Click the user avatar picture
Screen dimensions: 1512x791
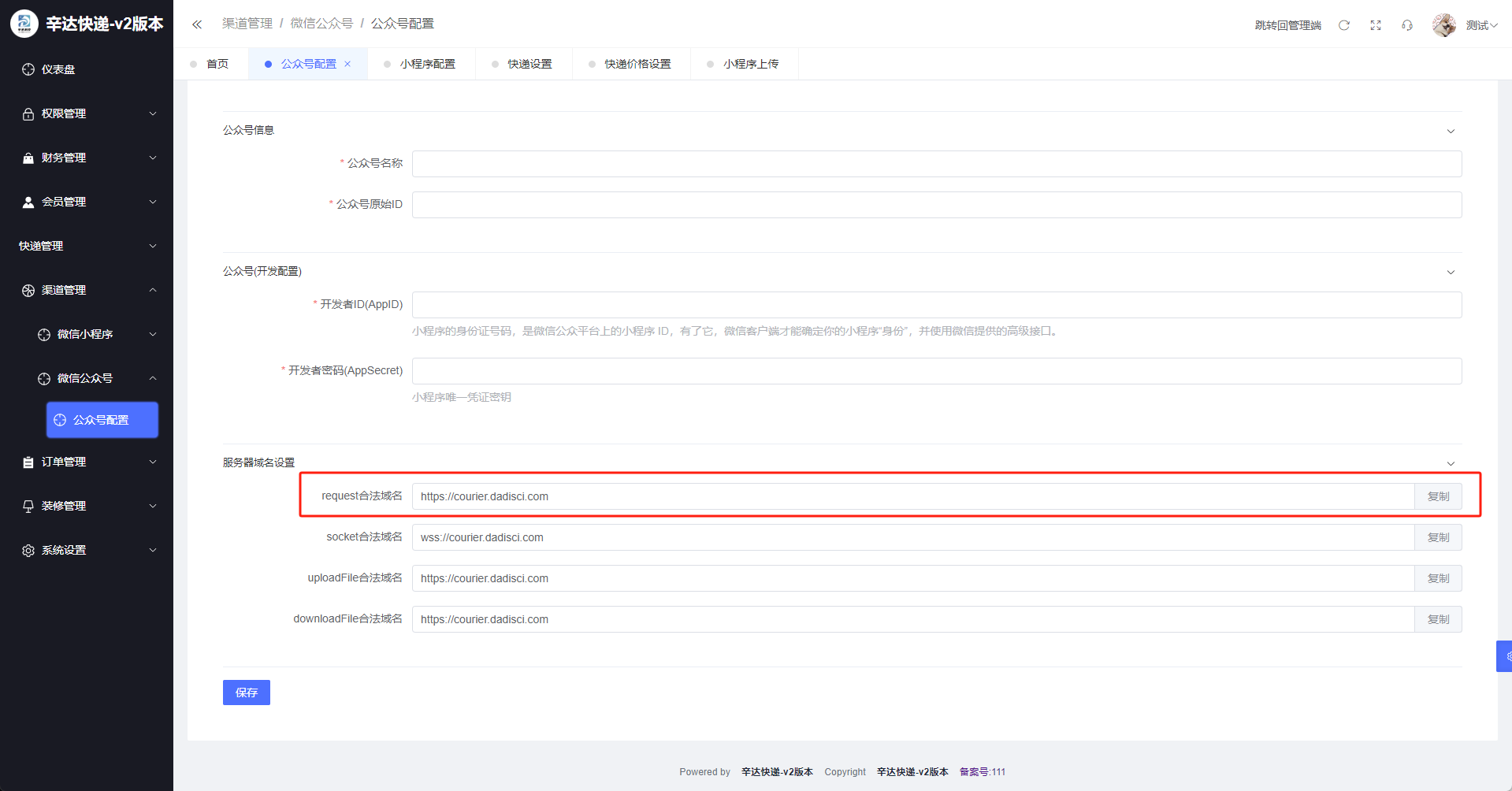[x=1443, y=25]
